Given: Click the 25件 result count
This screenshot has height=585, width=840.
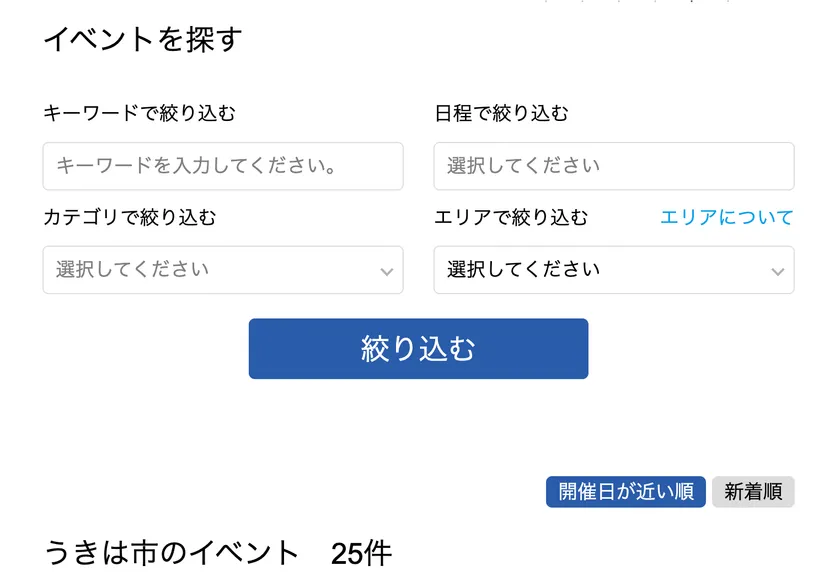Looking at the screenshot, I should click(361, 553).
